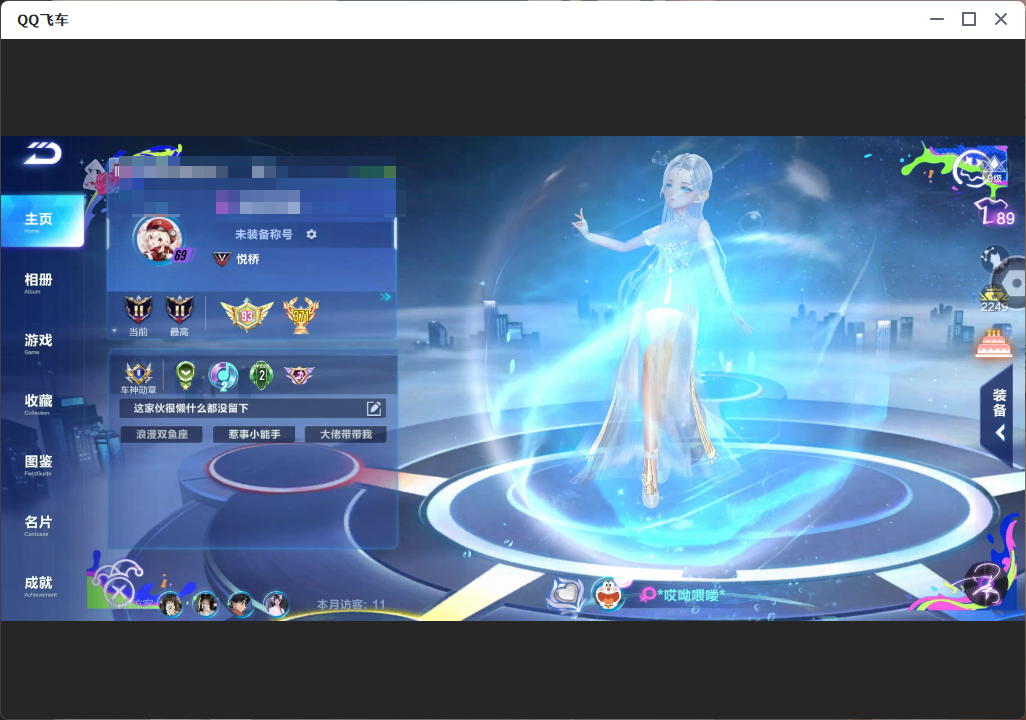Open the 装备 equipment side panel
Screen dimensions: 1026x720
pyautogui.click(x=999, y=414)
